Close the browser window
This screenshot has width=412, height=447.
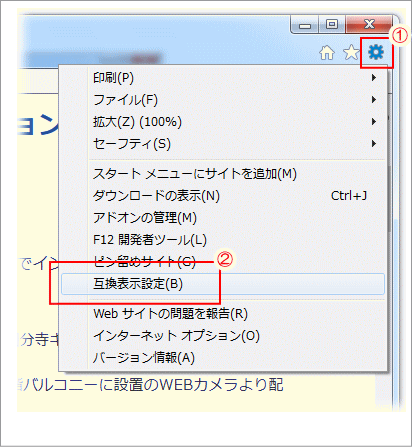click(369, 24)
